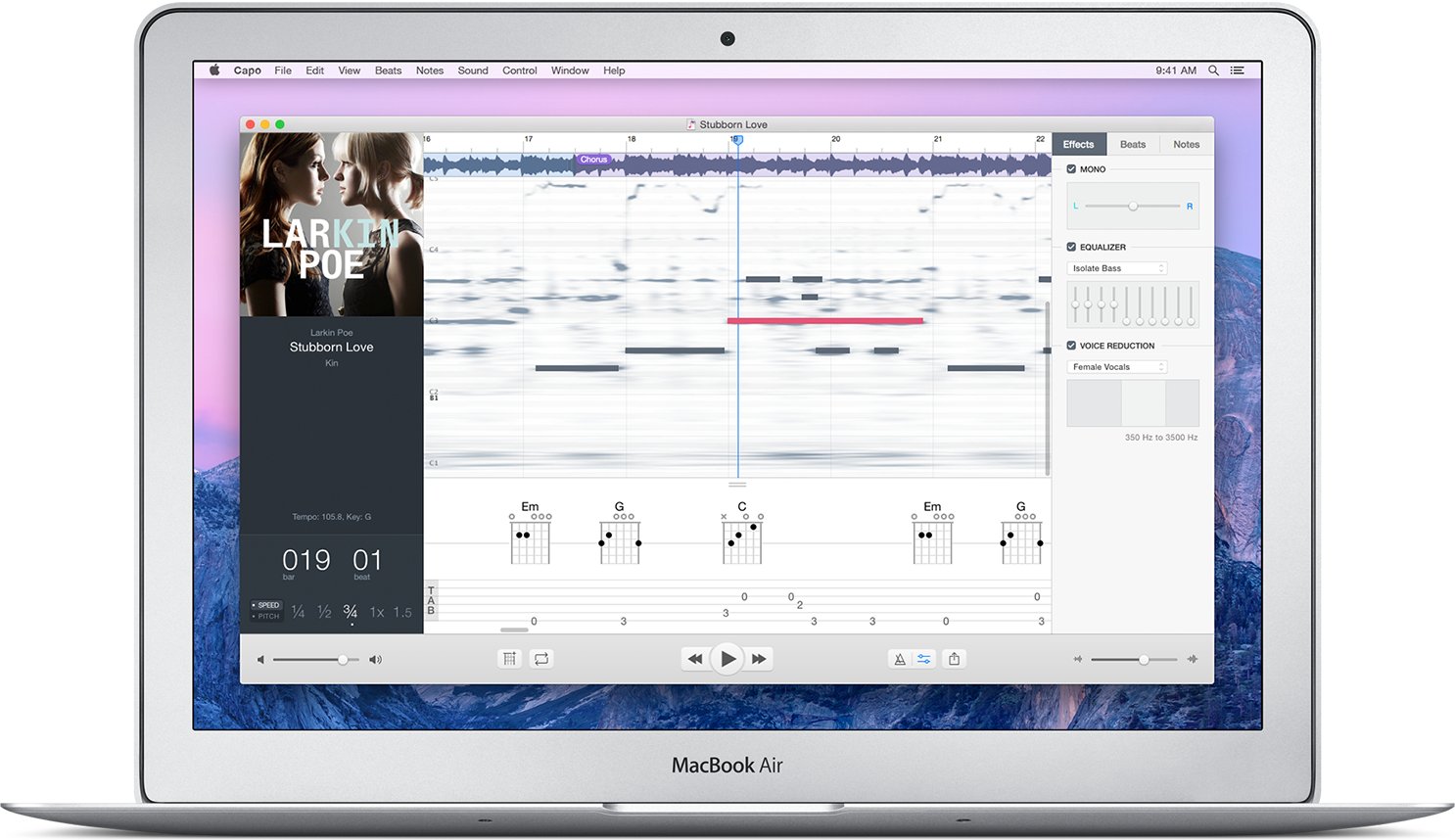Open the share/export icon
The image size is (1455, 840).
coord(955,659)
